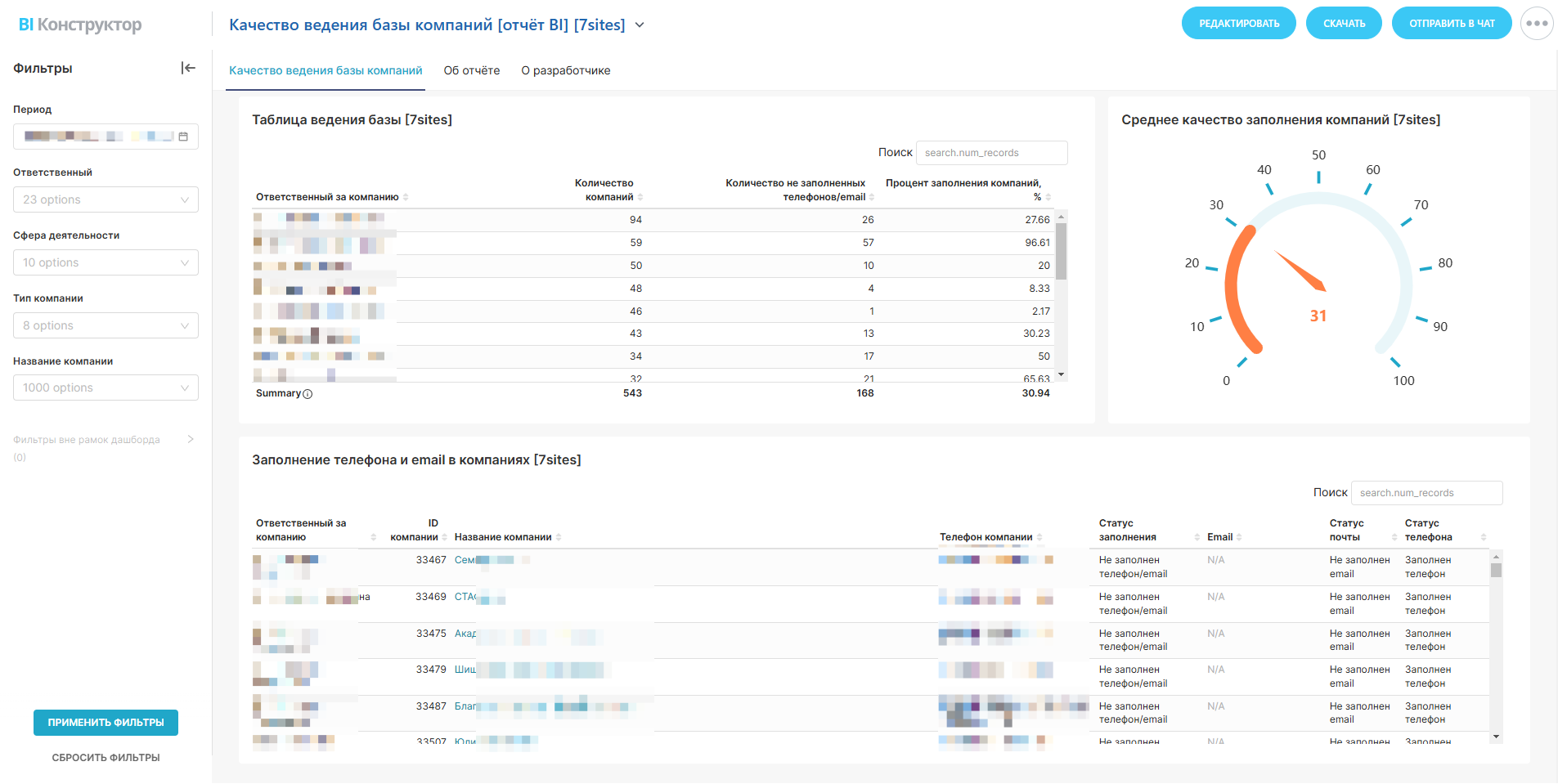Expand Фильтры вне рамок дашборда section
This screenshot has height=784, width=1558.
pyautogui.click(x=191, y=439)
